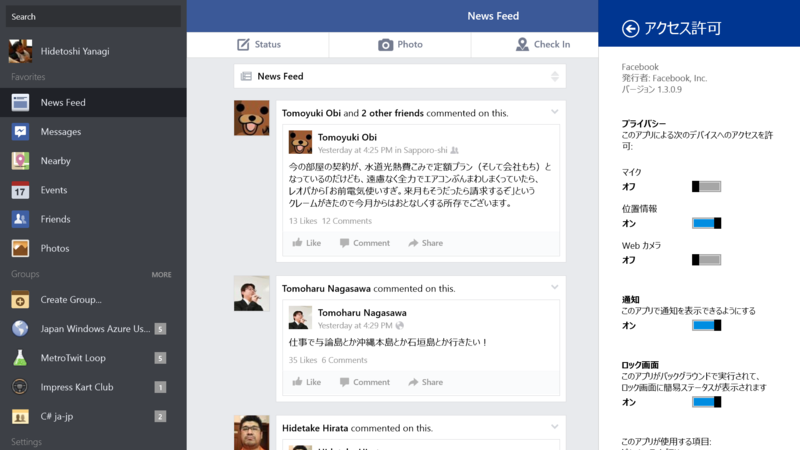Open C# ja-jp group icon

[x=20, y=416]
